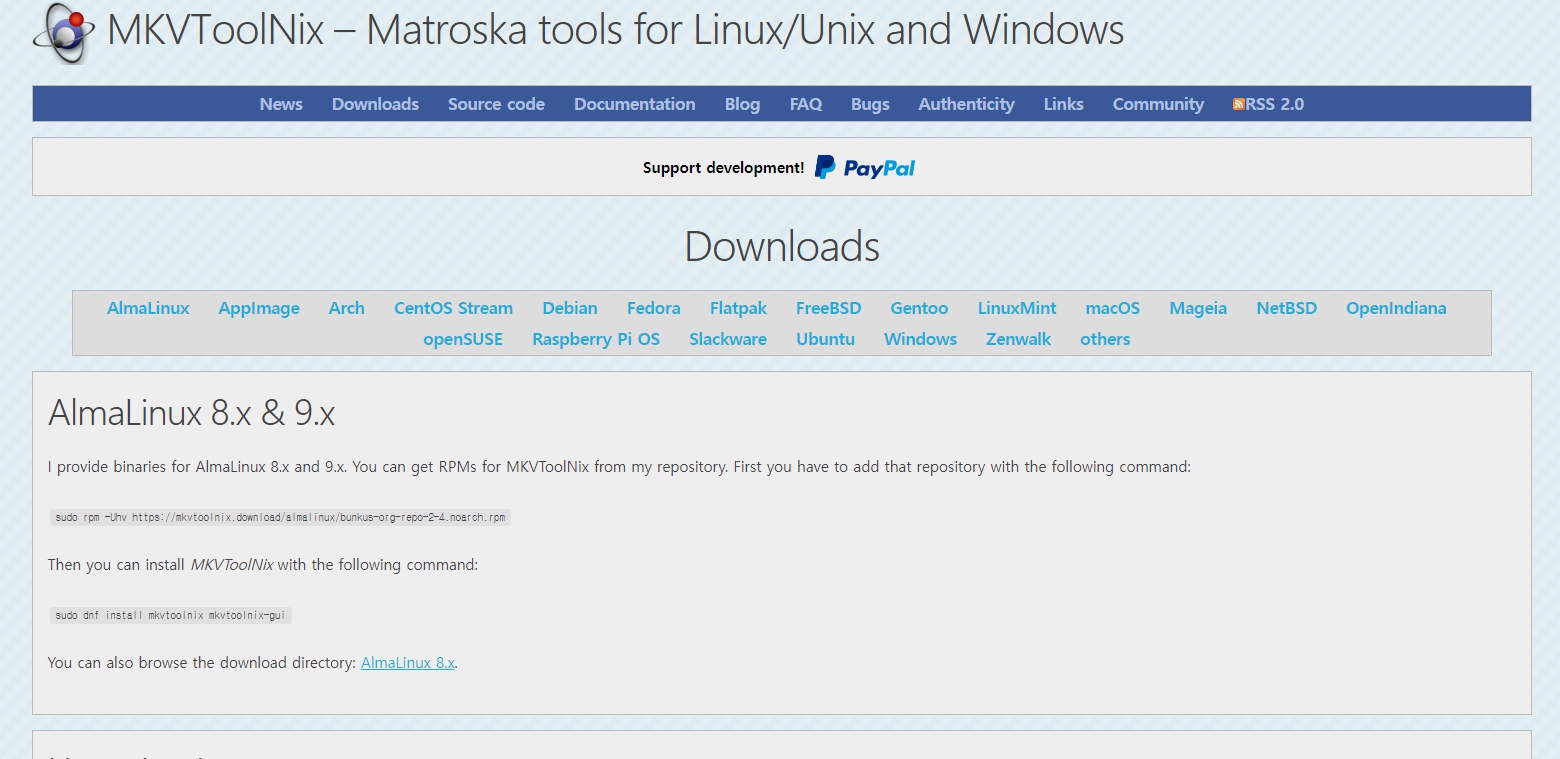
Task: Jump to the AppImage download section
Action: [259, 308]
